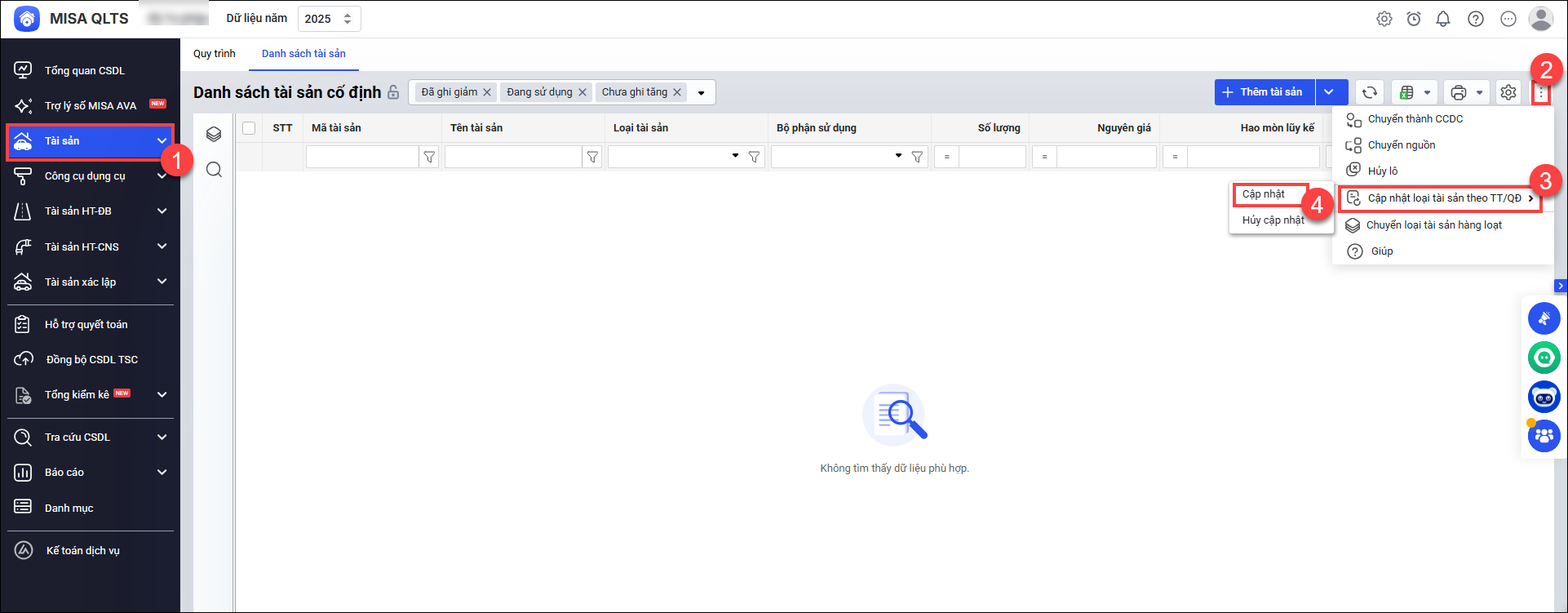This screenshot has width=1568, height=613.
Task: Click the three-dot more options button
Action: [1540, 93]
